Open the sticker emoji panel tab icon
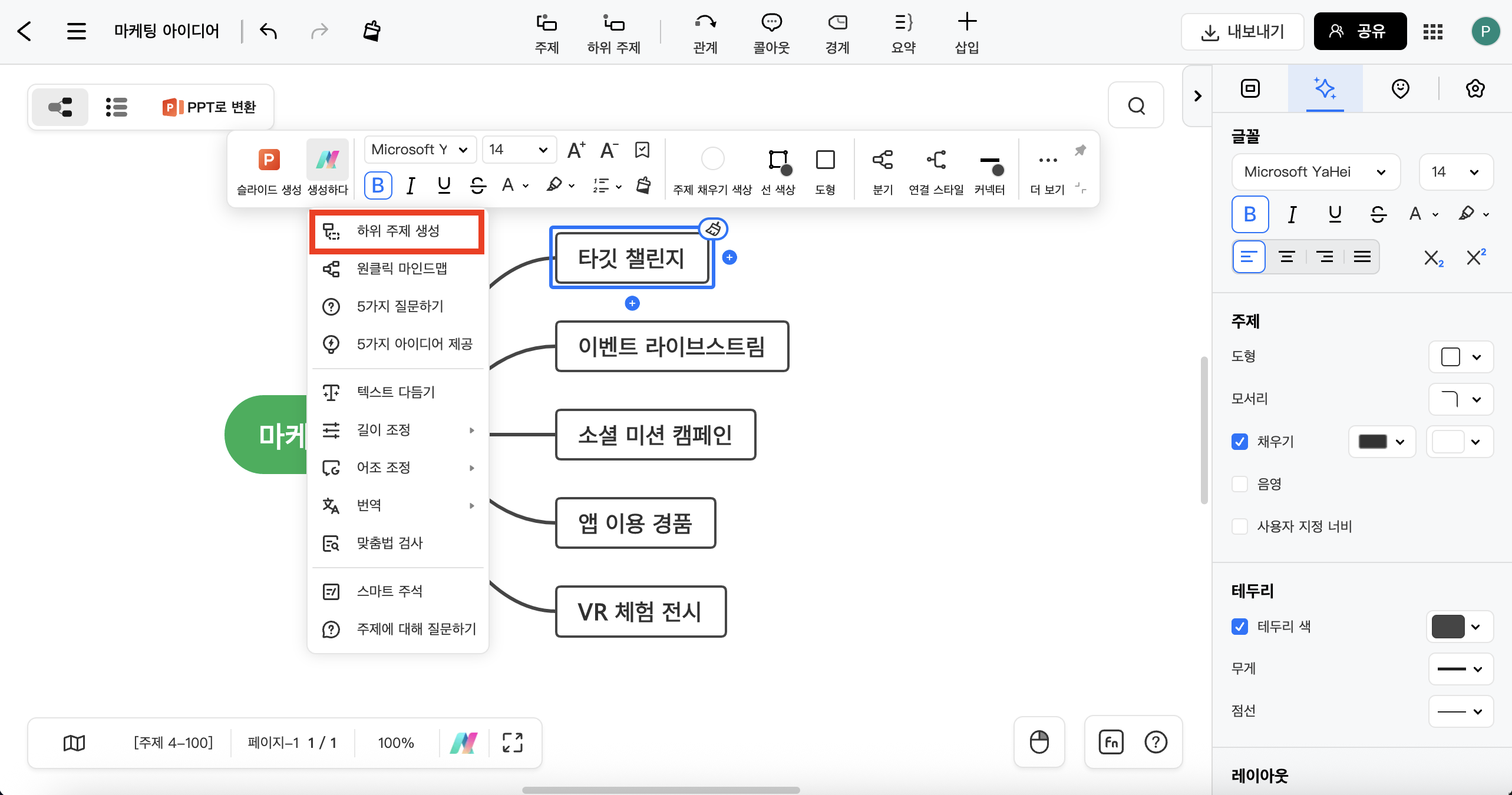This screenshot has width=1512, height=795. point(1400,89)
